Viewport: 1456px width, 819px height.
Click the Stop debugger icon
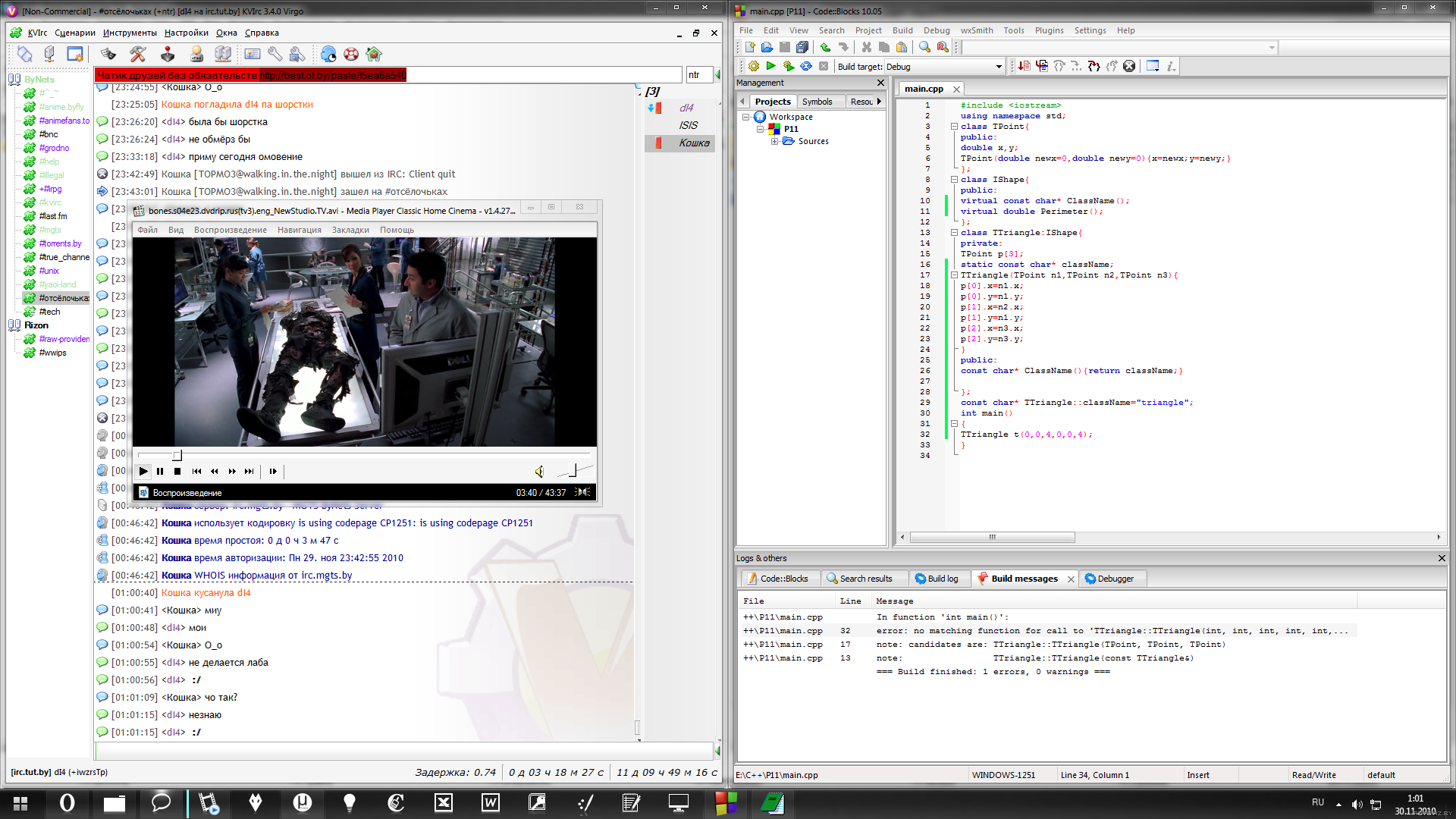(x=1129, y=67)
